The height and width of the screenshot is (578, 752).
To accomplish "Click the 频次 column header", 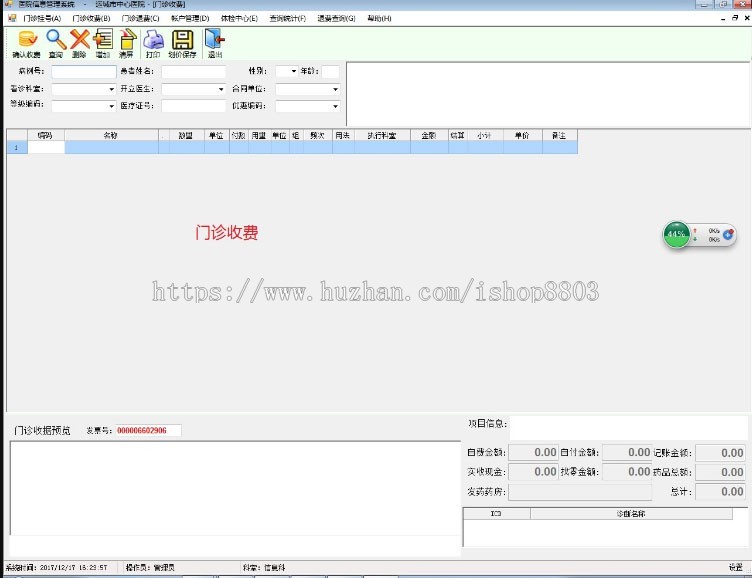I will (317, 136).
